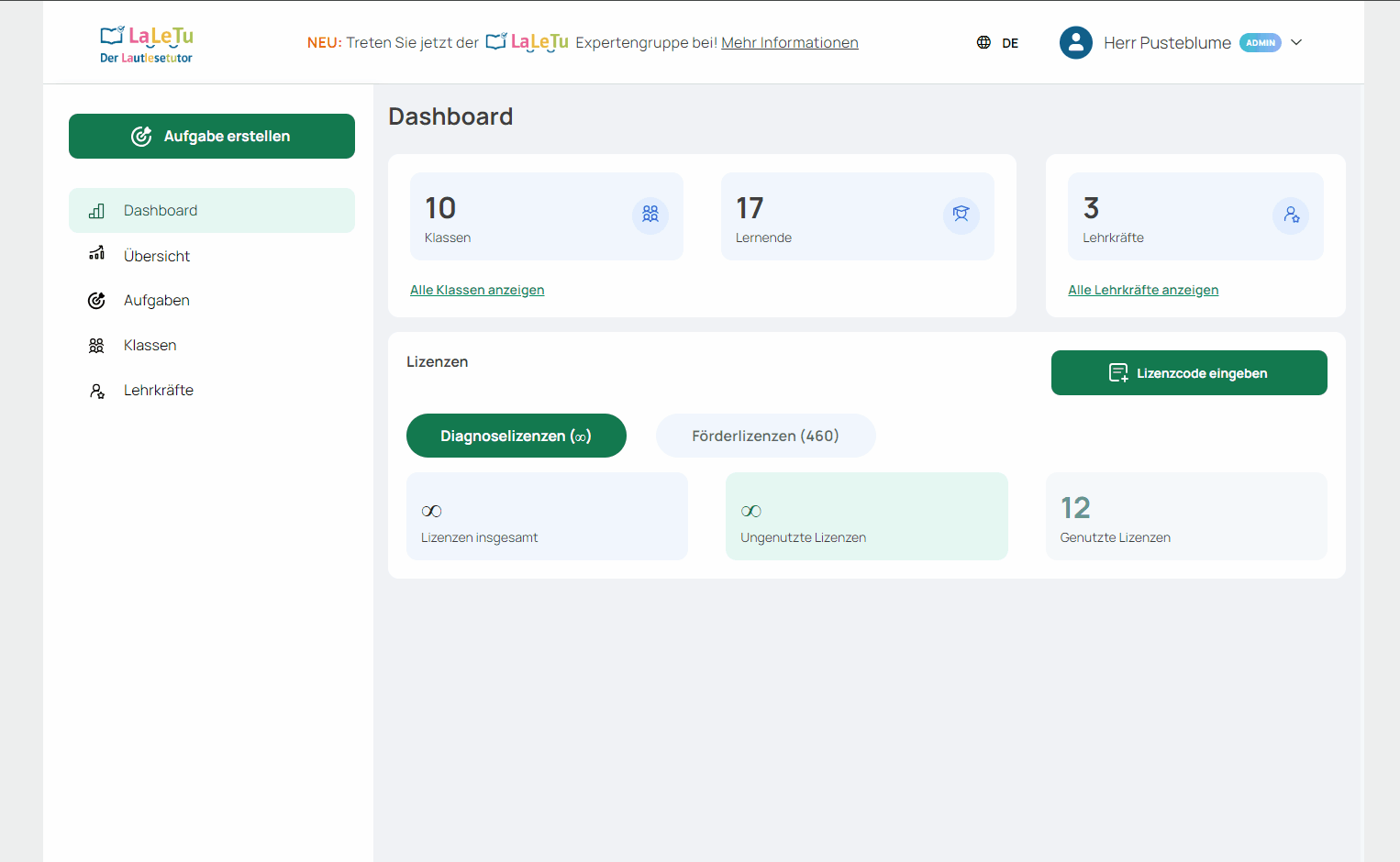Select the Diagnoselizenzen (∞) tab
1400x862 pixels.
coord(517,436)
